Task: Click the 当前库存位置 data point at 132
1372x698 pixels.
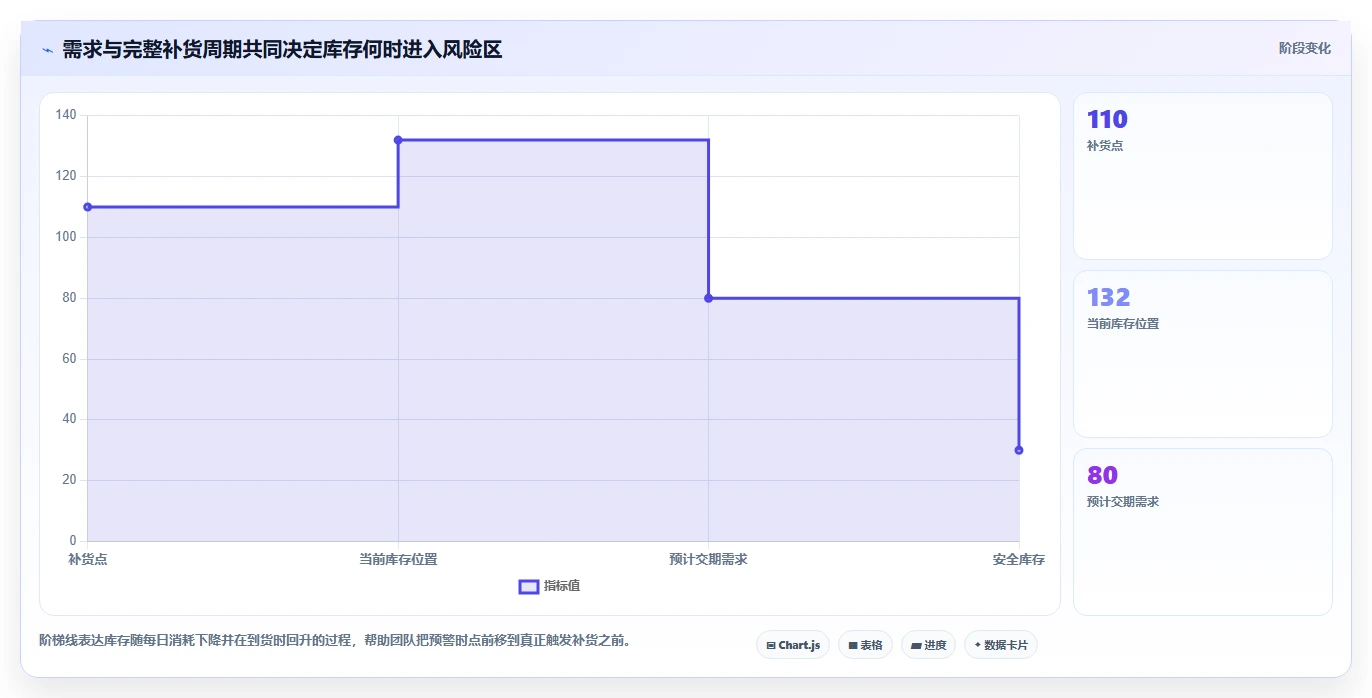Action: [x=398, y=140]
